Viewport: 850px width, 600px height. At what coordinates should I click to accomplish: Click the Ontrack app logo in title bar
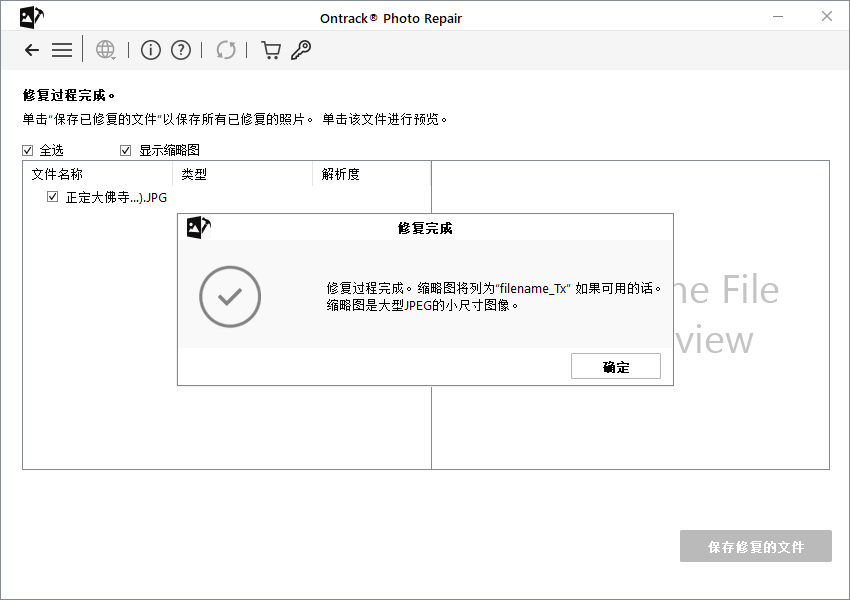click(32, 17)
